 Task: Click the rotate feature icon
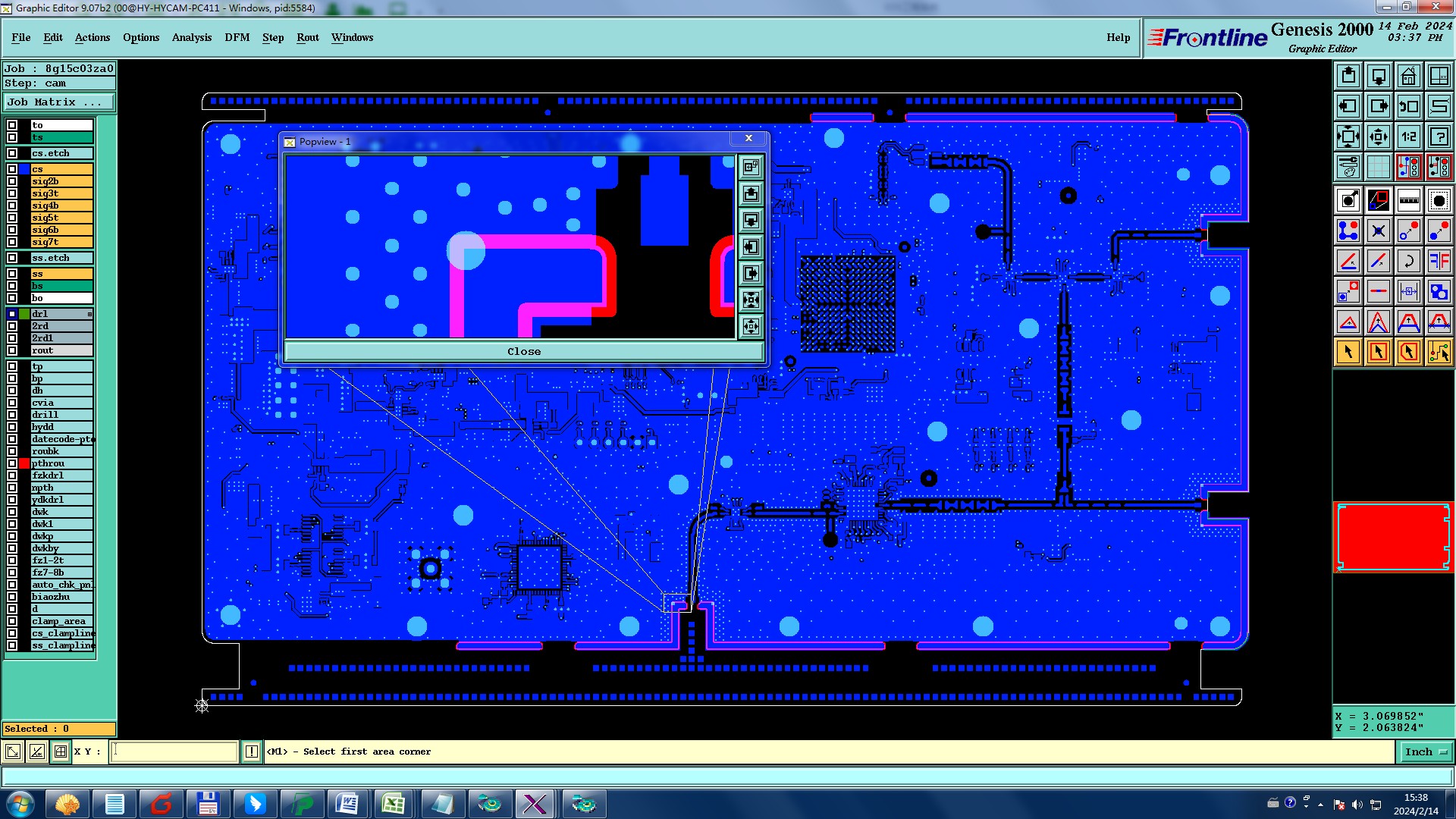(1408, 261)
